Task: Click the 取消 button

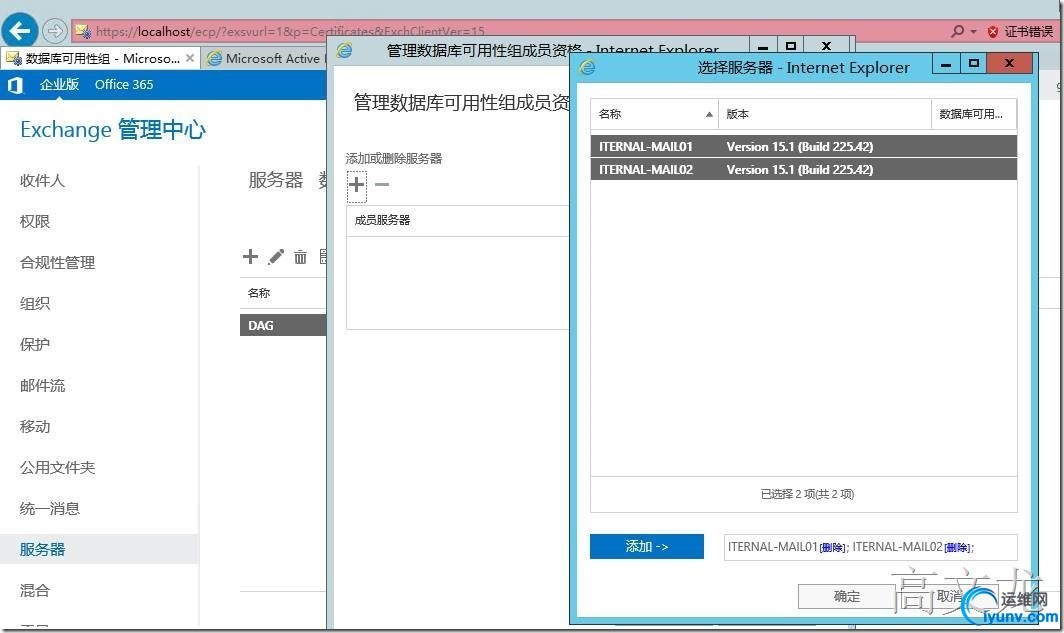Action: pyautogui.click(x=950, y=596)
